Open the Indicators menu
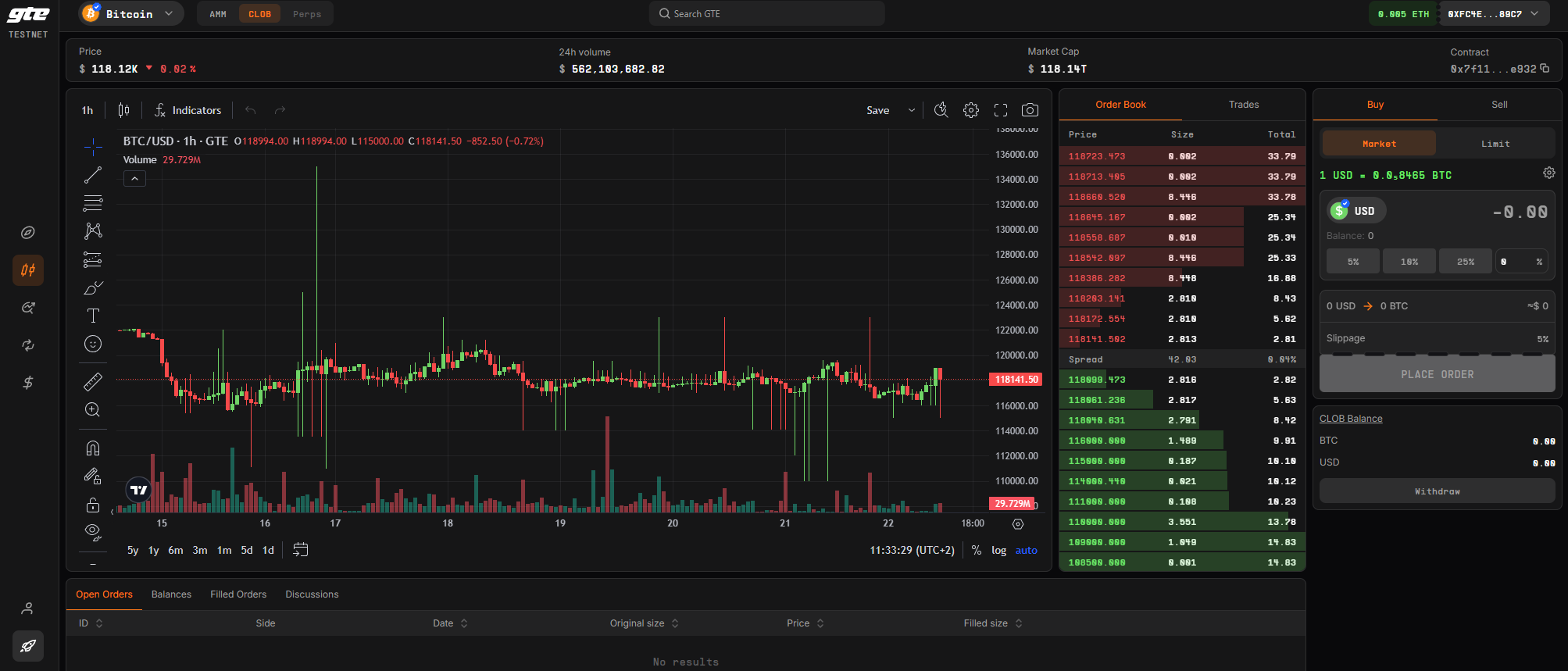Image resolution: width=1568 pixels, height=671 pixels. coord(188,110)
